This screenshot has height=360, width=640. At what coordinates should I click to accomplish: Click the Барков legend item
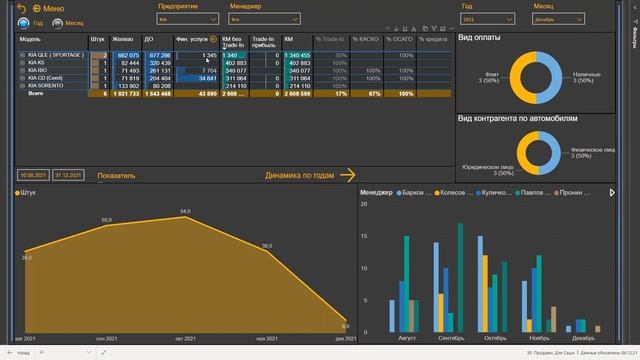pyautogui.click(x=414, y=193)
